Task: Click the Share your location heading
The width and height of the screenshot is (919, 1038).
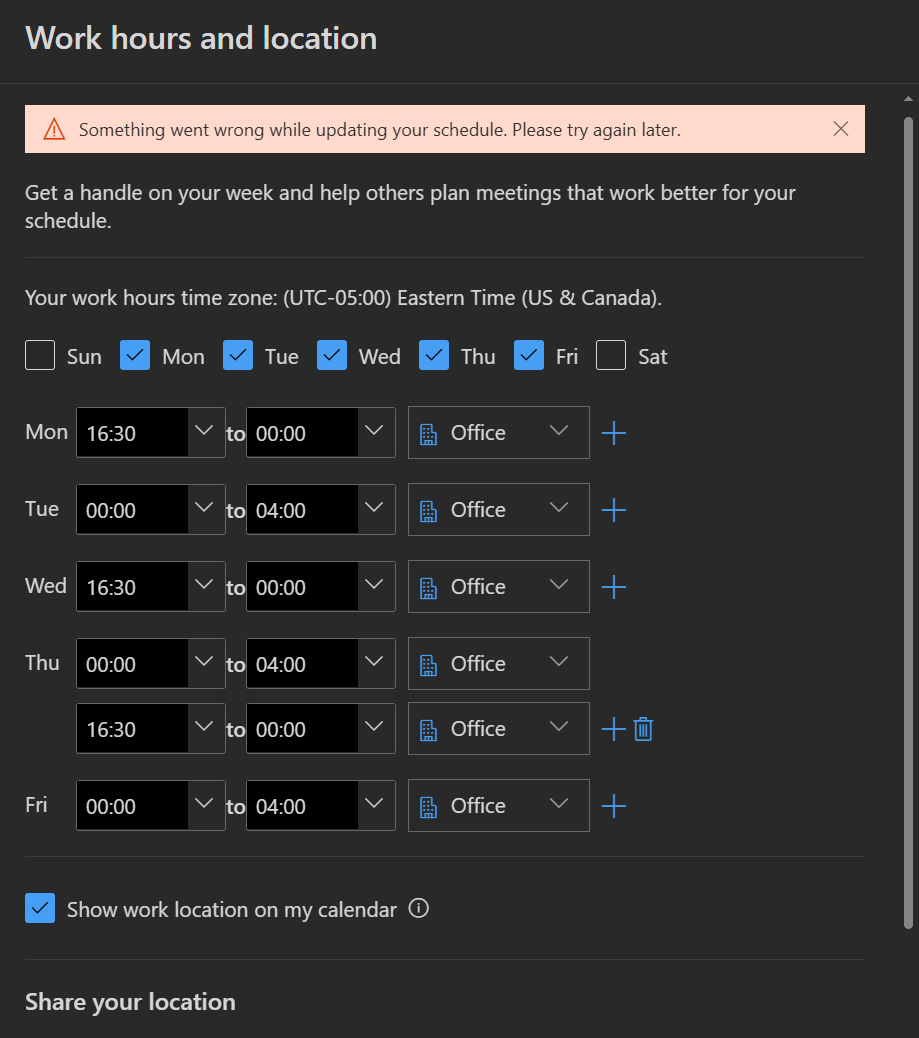Action: [x=130, y=1002]
